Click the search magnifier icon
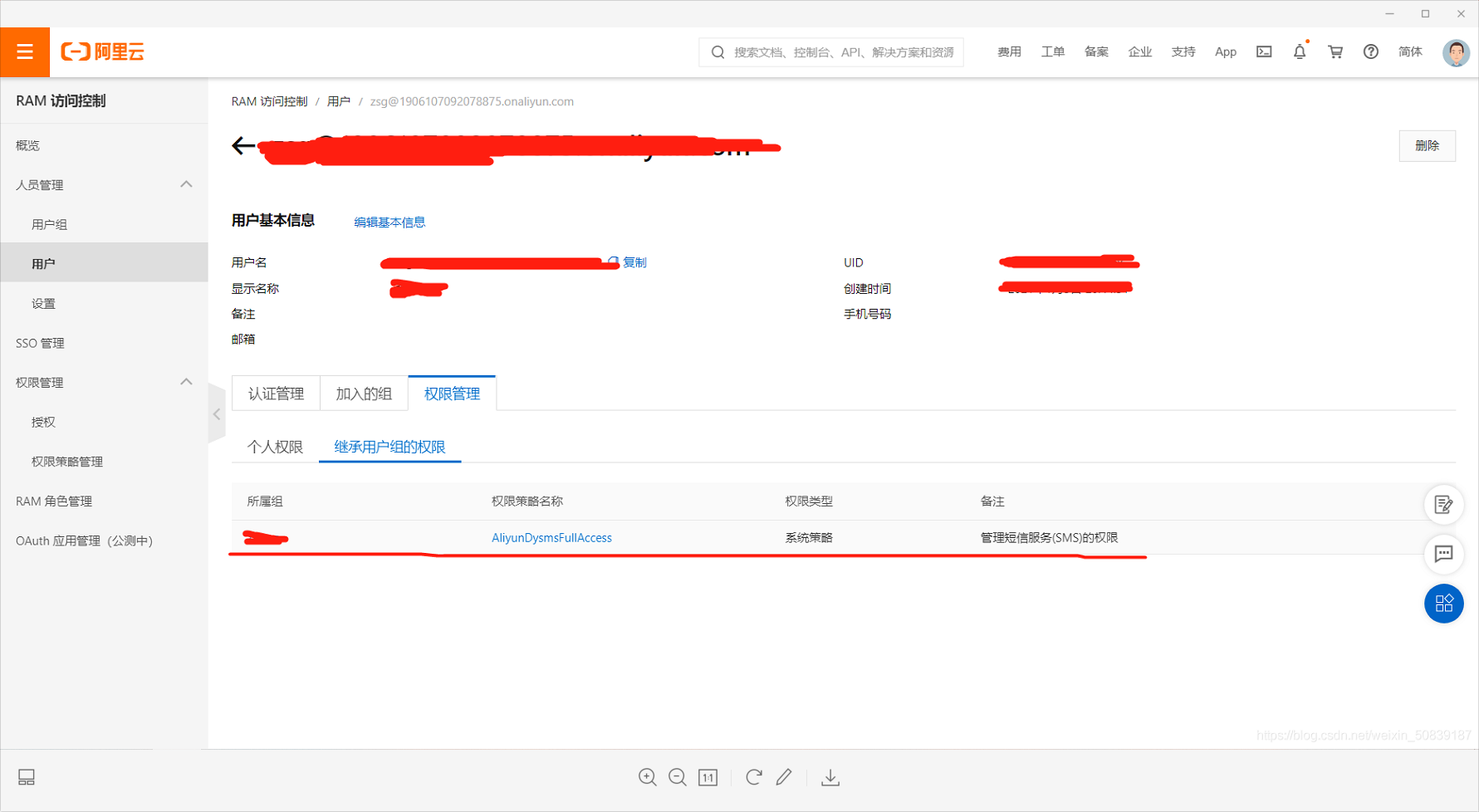This screenshot has height=812, width=1479. (x=718, y=52)
